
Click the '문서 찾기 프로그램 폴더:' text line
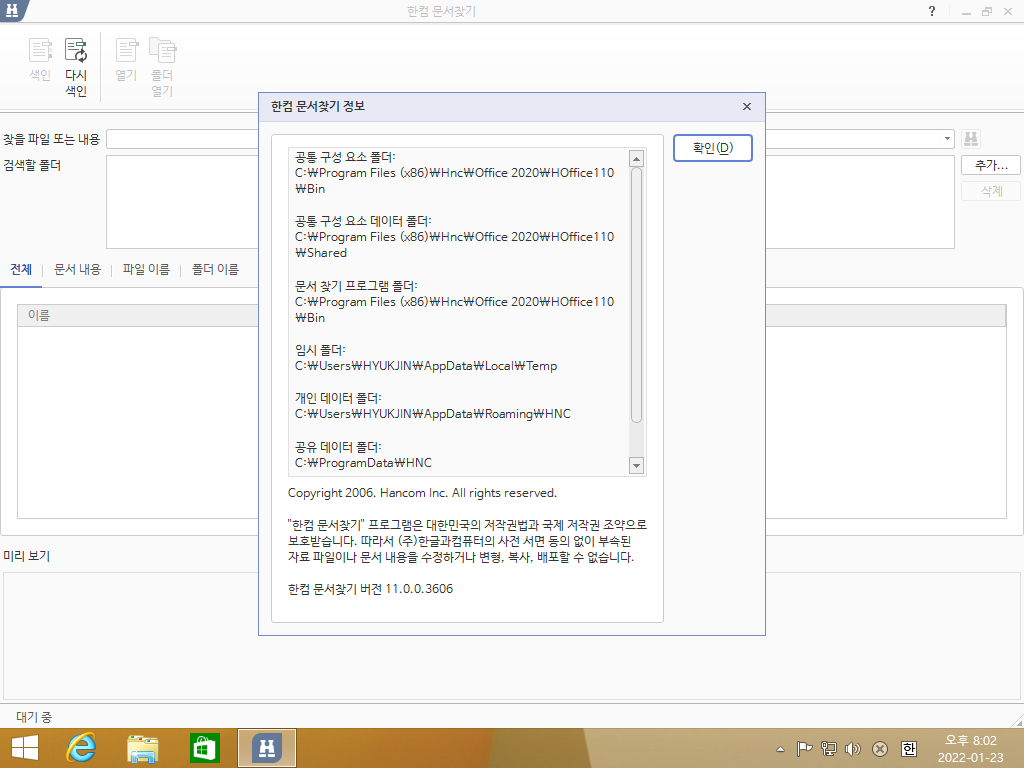point(356,286)
